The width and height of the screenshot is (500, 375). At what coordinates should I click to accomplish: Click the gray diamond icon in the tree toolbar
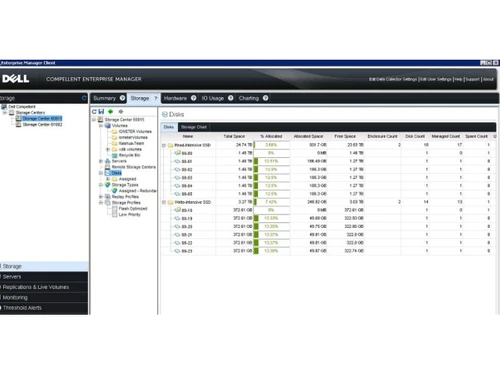[x=121, y=112]
